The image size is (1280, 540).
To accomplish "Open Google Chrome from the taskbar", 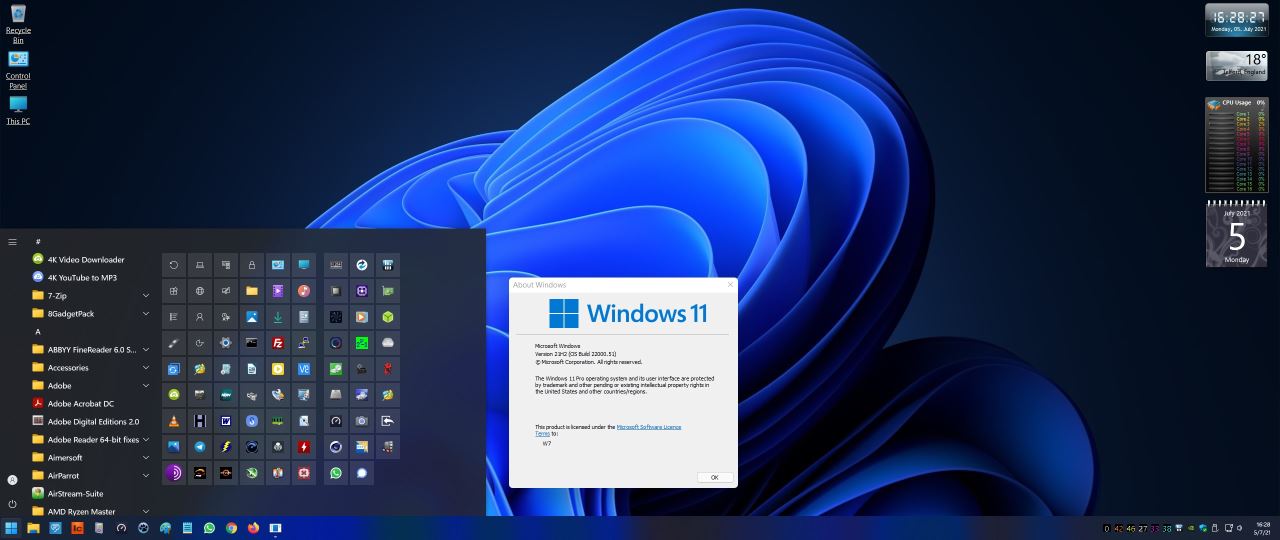I will pos(231,528).
